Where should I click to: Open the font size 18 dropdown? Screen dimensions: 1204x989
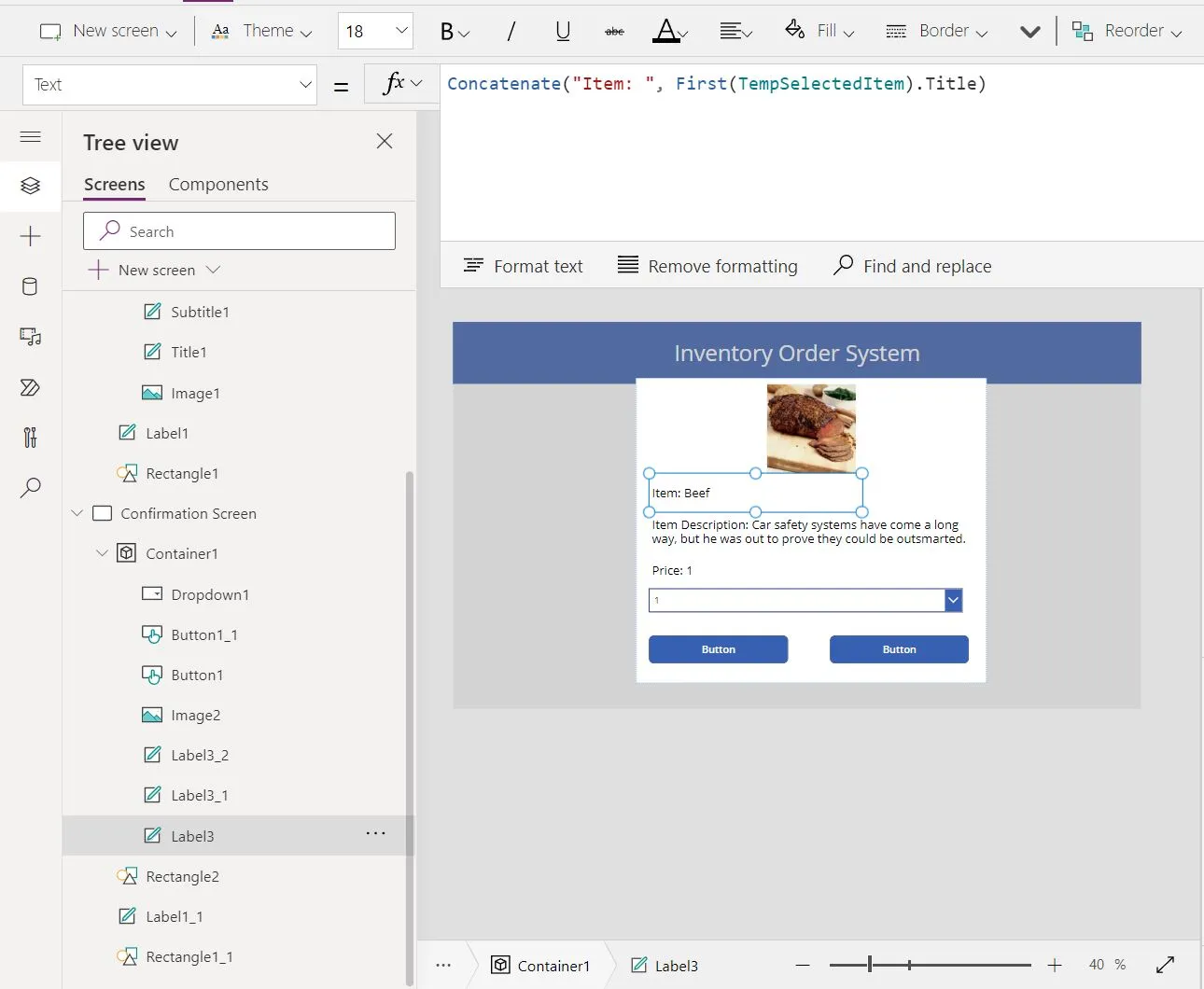pos(375,32)
